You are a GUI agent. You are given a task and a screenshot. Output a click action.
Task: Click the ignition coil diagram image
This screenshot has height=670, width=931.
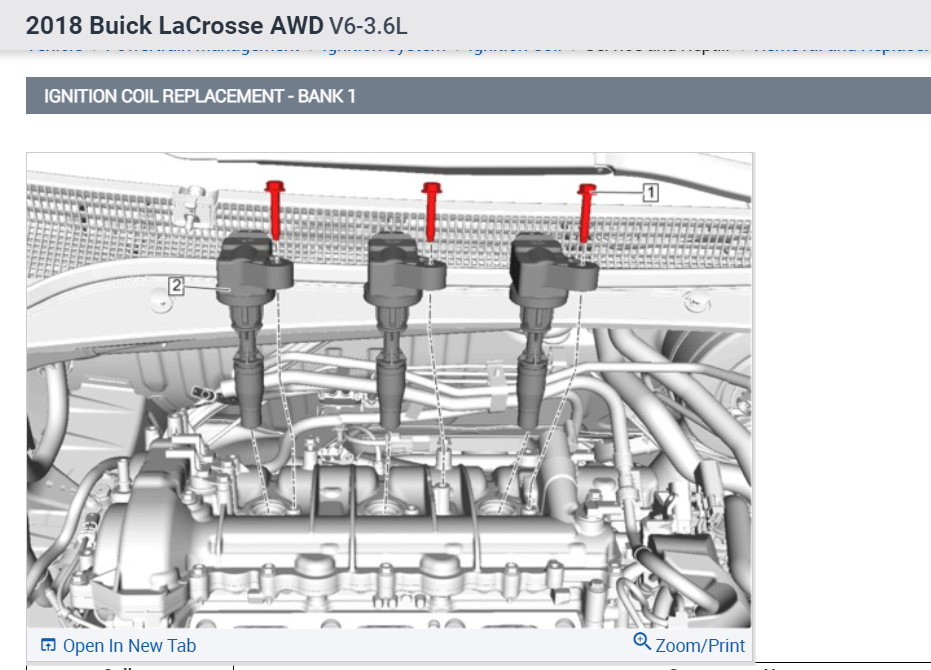[x=389, y=390]
